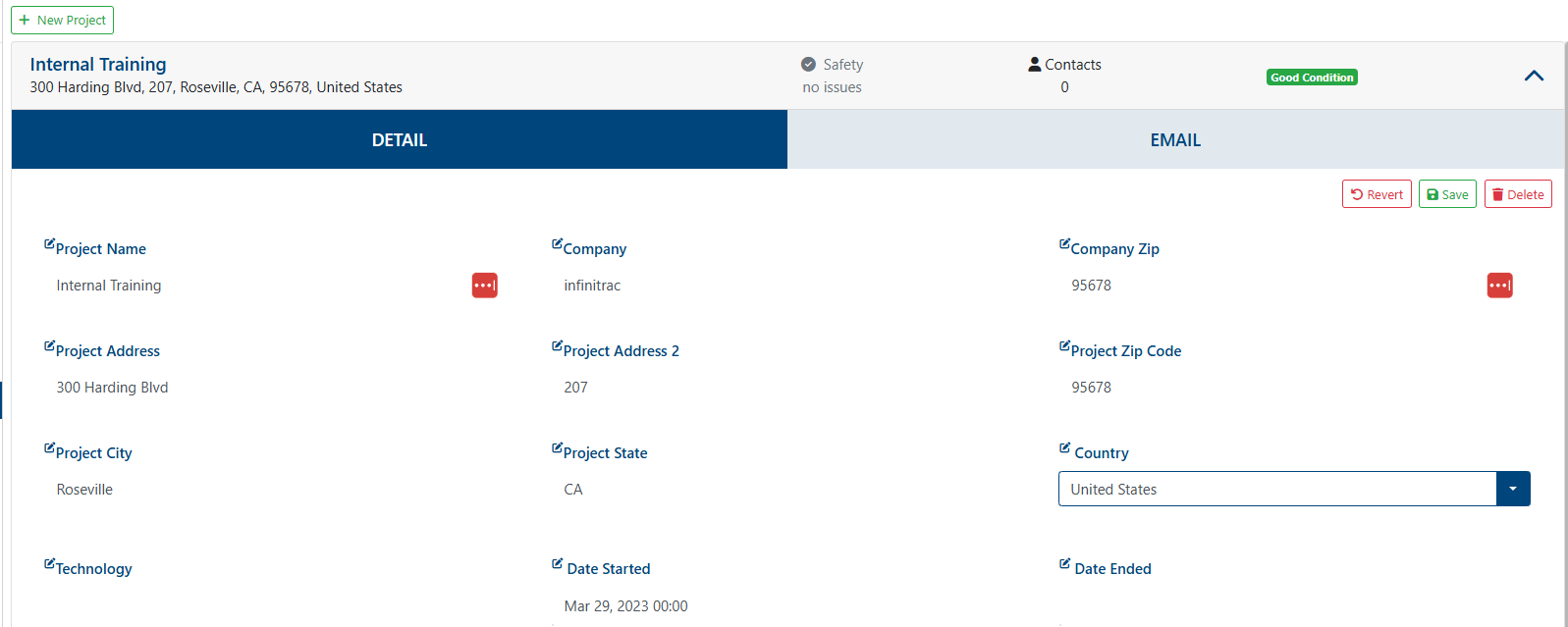Switch to the EMAIL tab
This screenshot has width=1568, height=627.
[1175, 139]
